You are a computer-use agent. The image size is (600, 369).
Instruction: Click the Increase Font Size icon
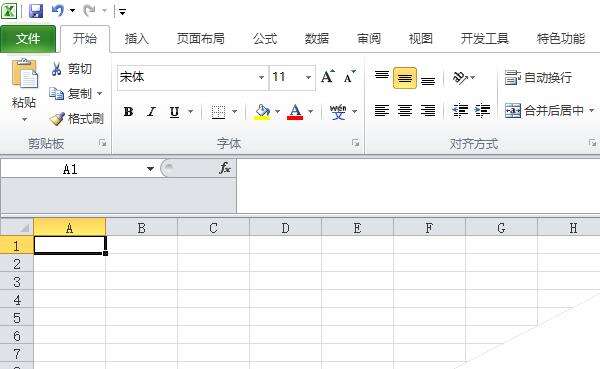click(x=328, y=77)
